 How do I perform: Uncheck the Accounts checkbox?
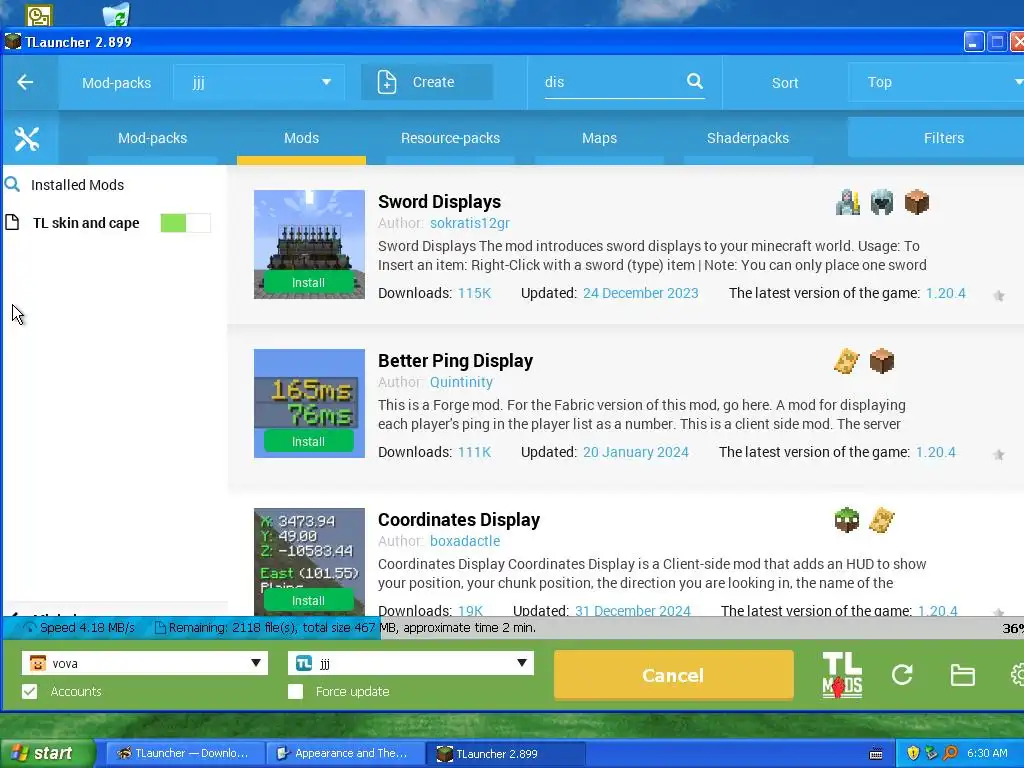point(29,691)
